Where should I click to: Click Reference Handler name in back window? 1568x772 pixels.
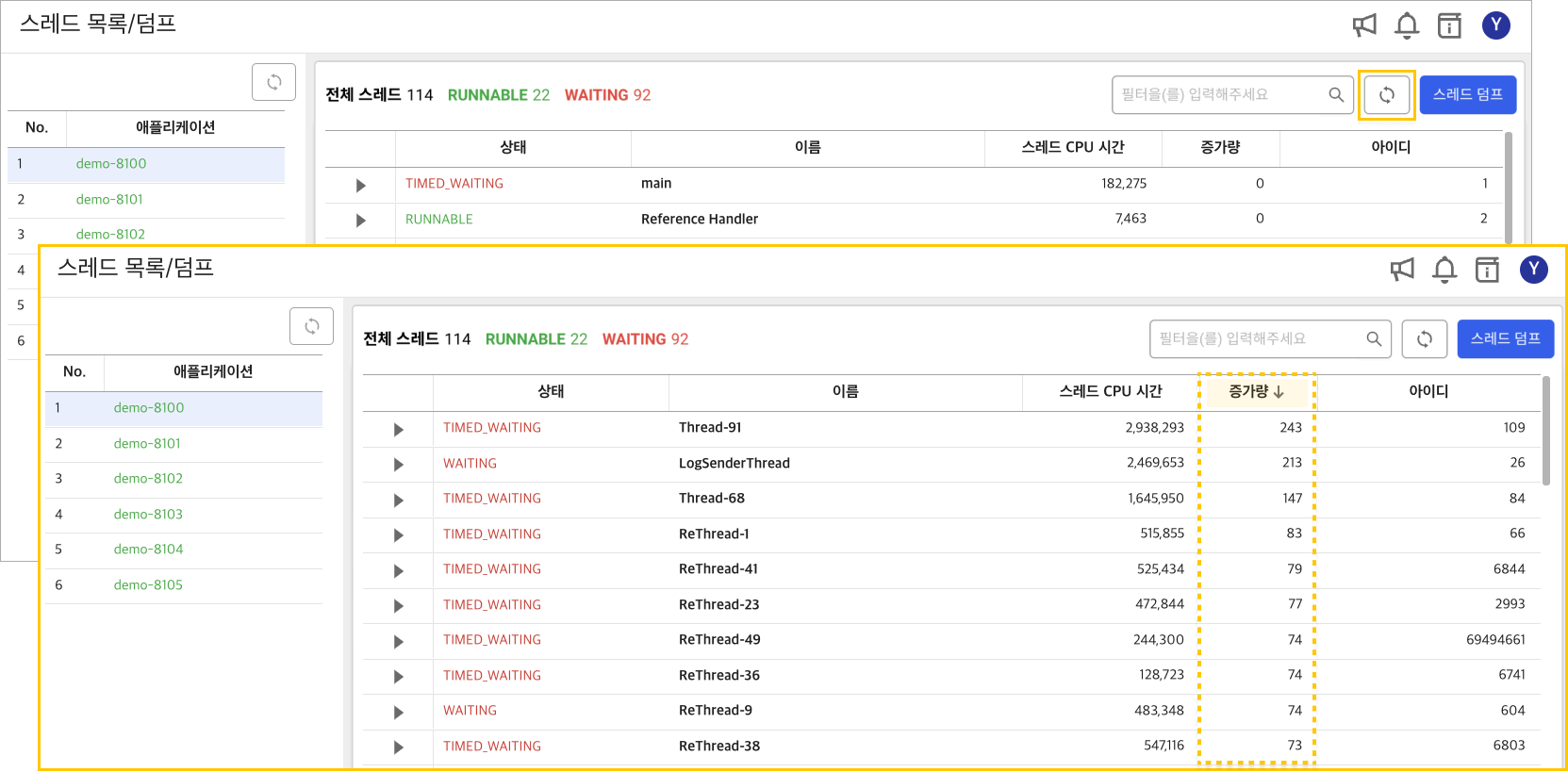[x=700, y=220]
